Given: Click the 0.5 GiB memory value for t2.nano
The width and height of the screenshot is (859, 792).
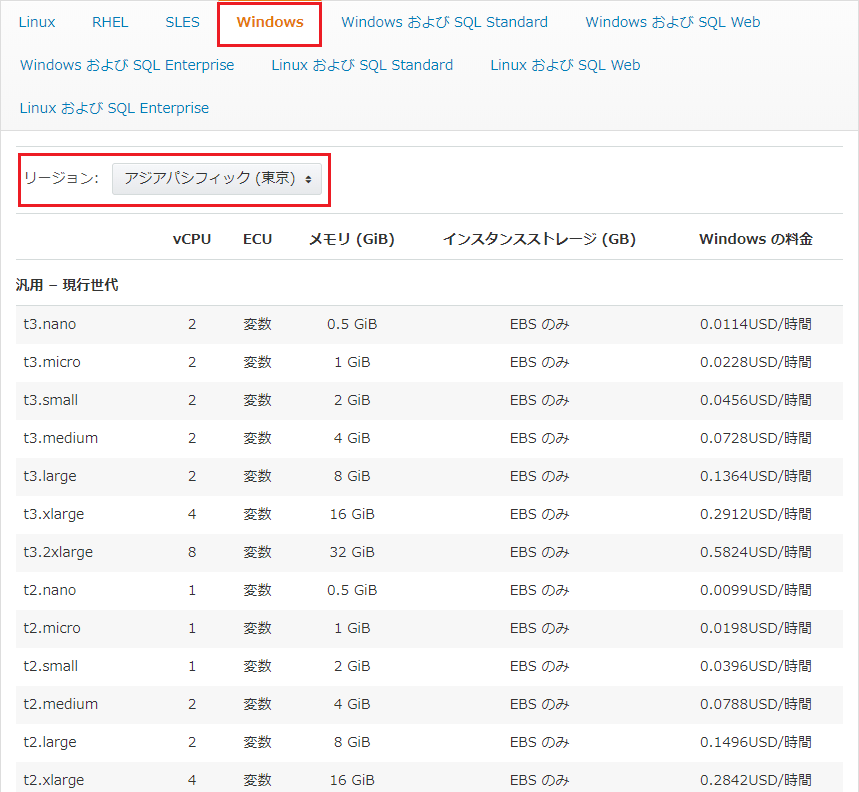Looking at the screenshot, I should click(x=352, y=590).
